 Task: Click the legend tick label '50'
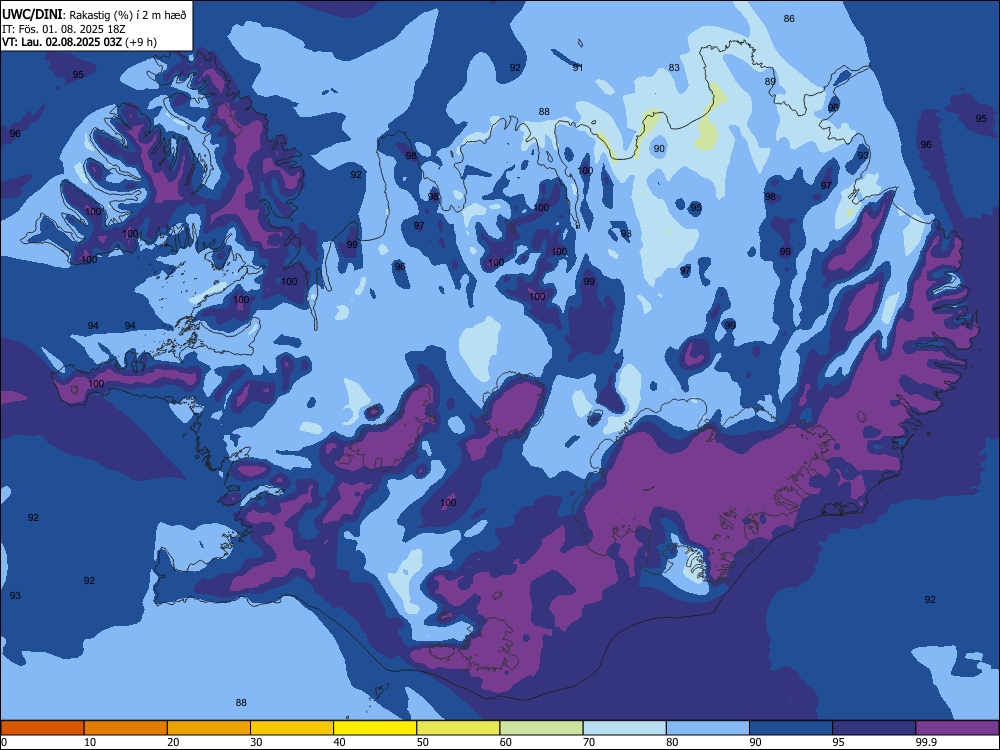click(423, 742)
